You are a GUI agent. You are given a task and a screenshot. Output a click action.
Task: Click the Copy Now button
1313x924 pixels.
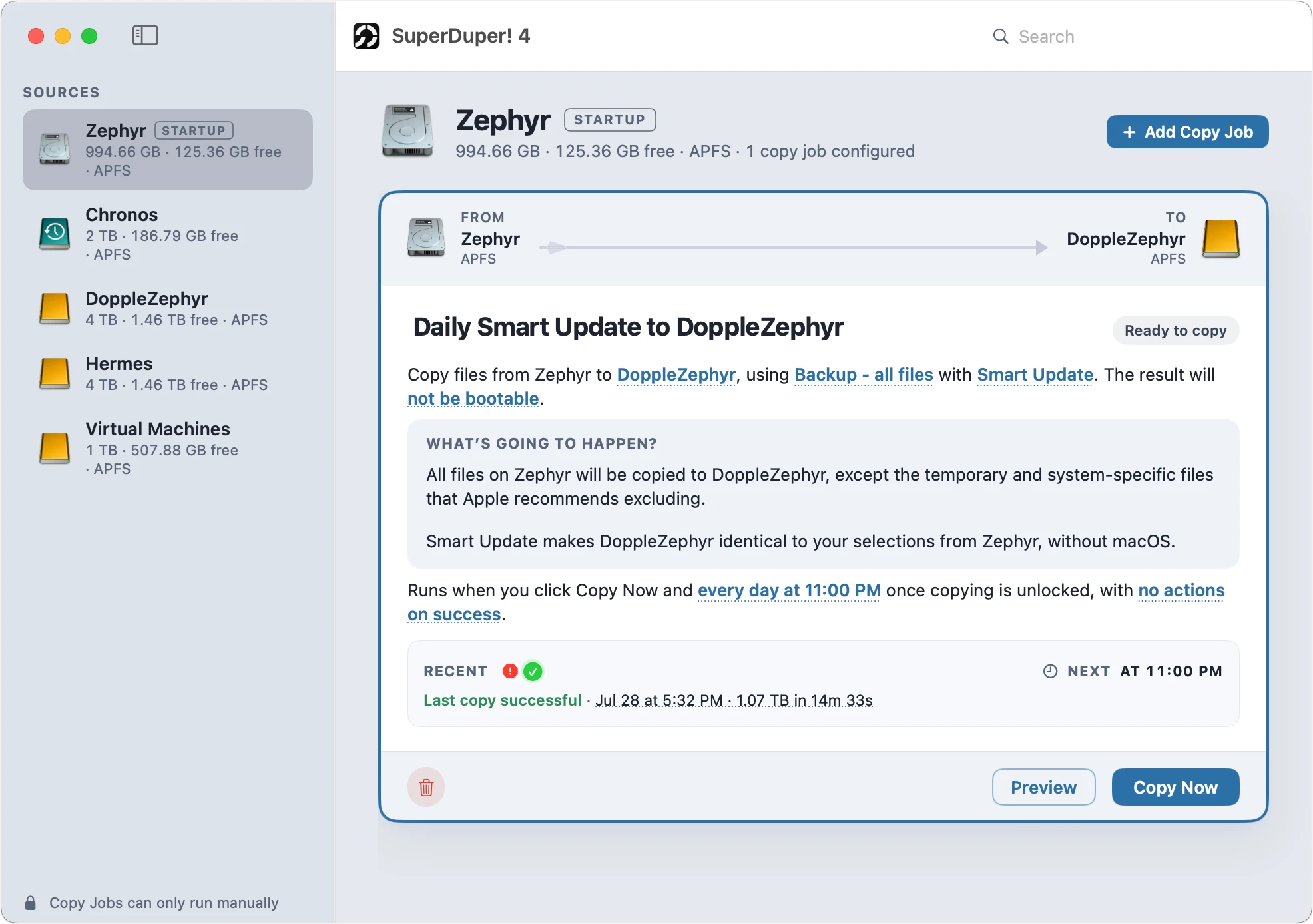(x=1175, y=787)
